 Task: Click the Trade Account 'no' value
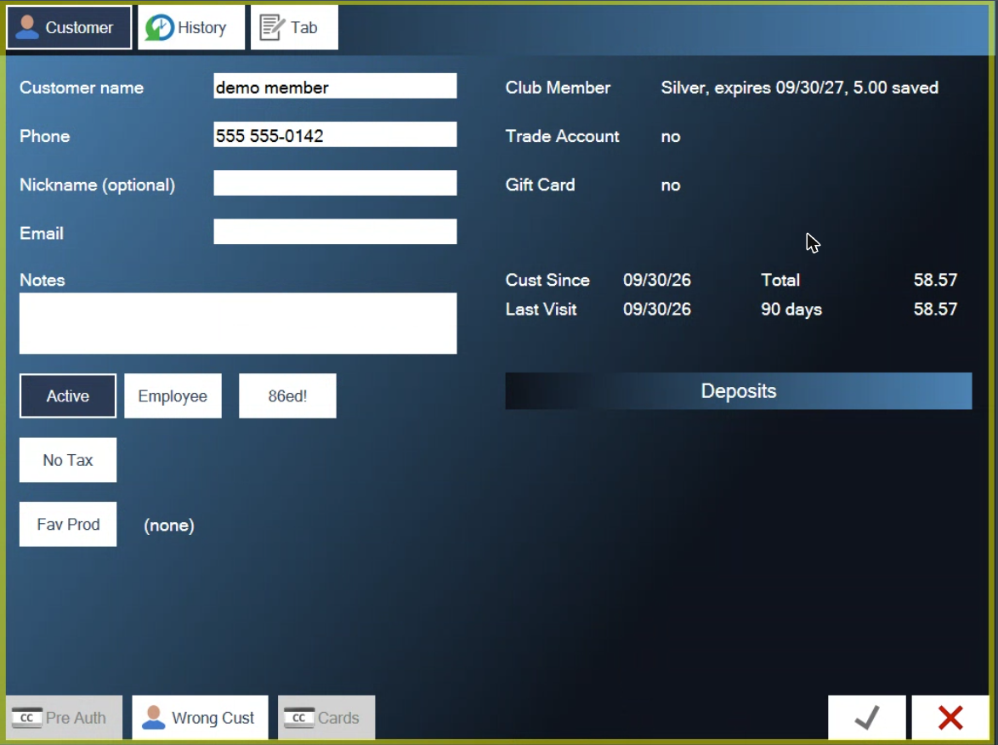pos(670,137)
